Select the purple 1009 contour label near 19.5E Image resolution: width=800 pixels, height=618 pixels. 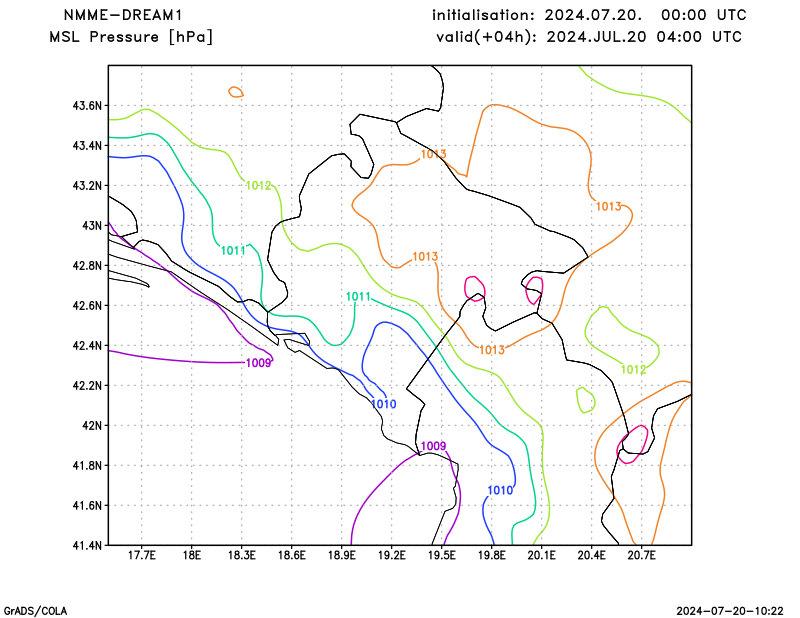(434, 446)
